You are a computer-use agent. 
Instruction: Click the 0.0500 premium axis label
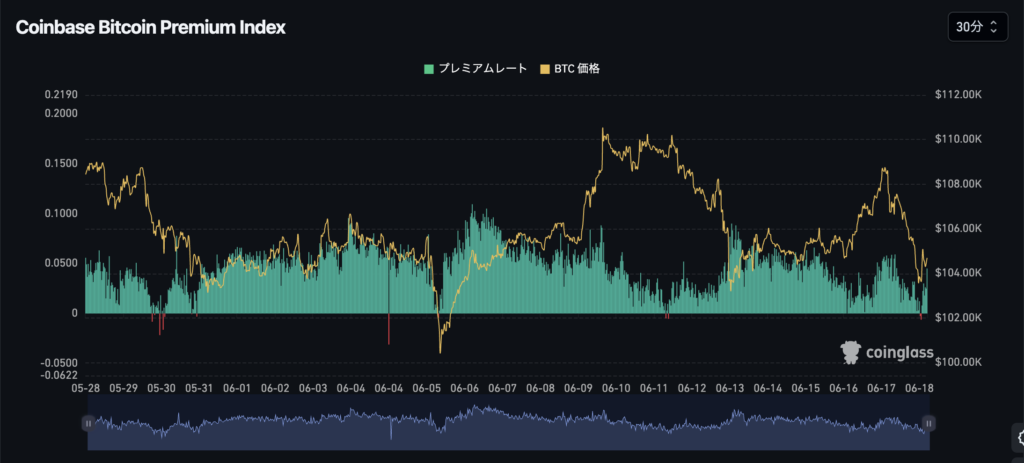click(x=61, y=263)
